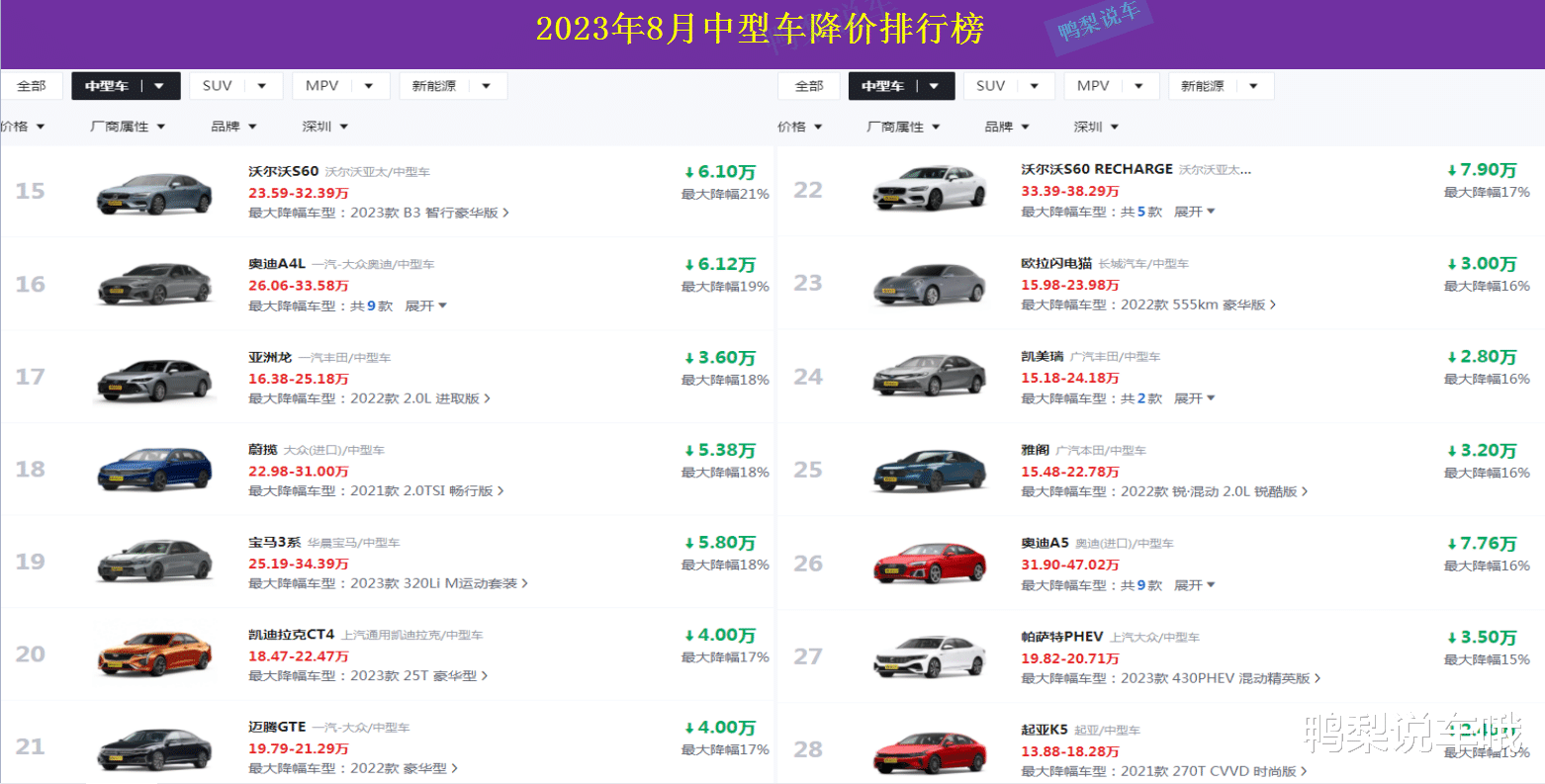The image size is (1545, 784).
Task: Open 2023款 B3 智行豪华版 link
Action: coord(430,213)
